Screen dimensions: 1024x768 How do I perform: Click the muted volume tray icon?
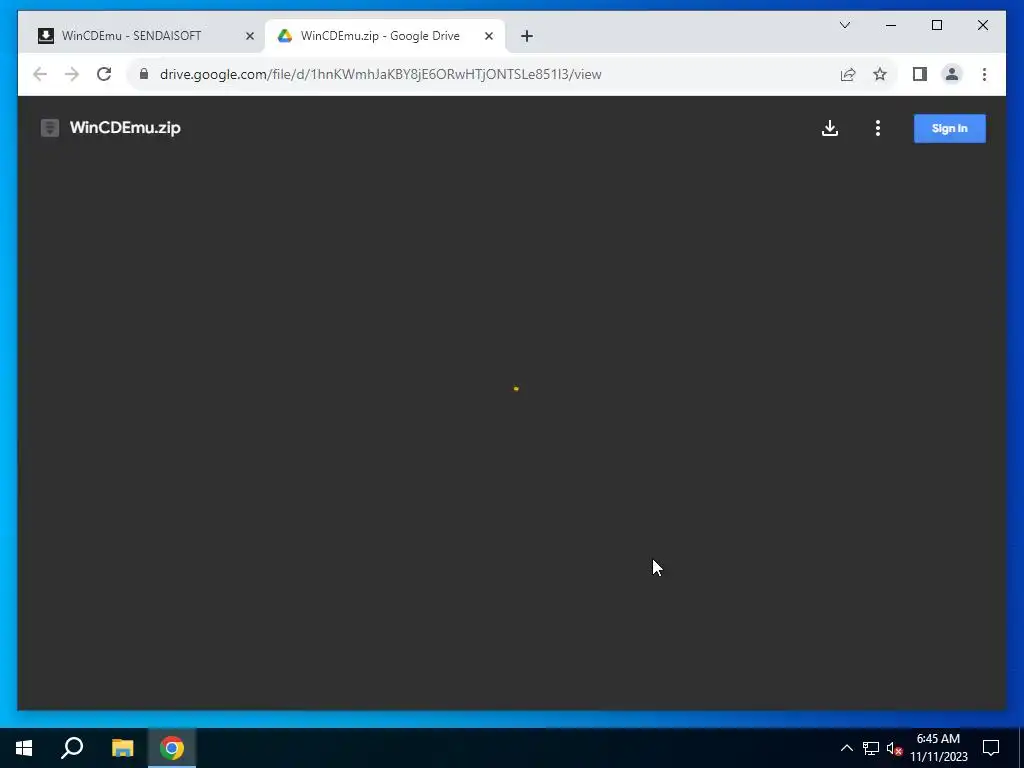[x=894, y=748]
